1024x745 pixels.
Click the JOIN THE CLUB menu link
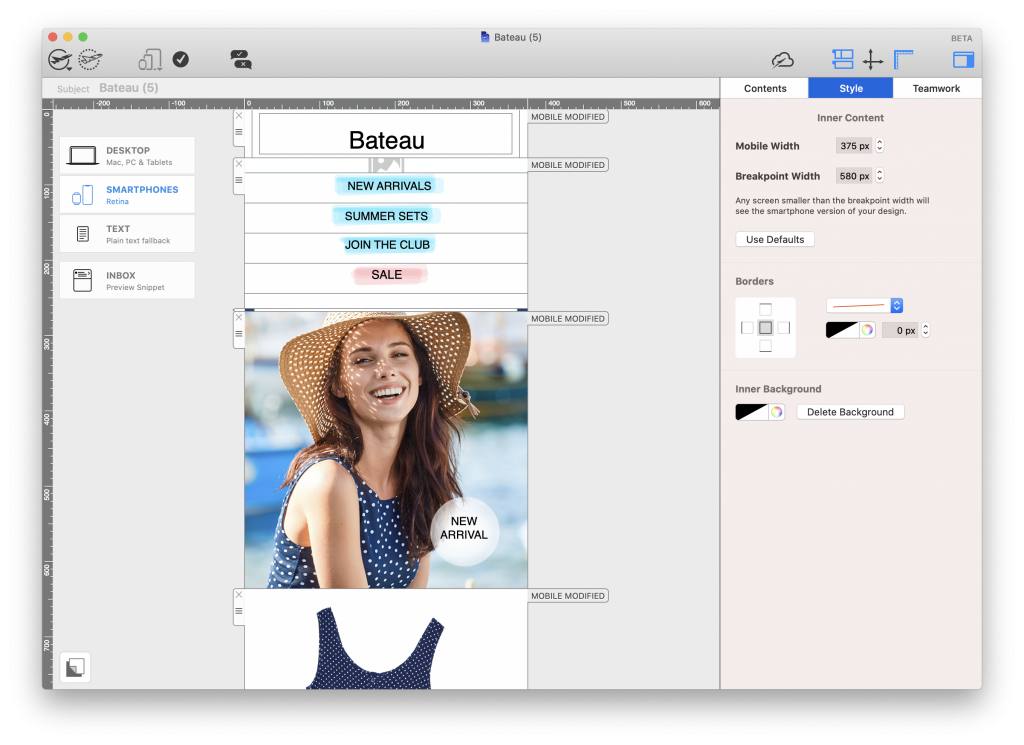387,245
